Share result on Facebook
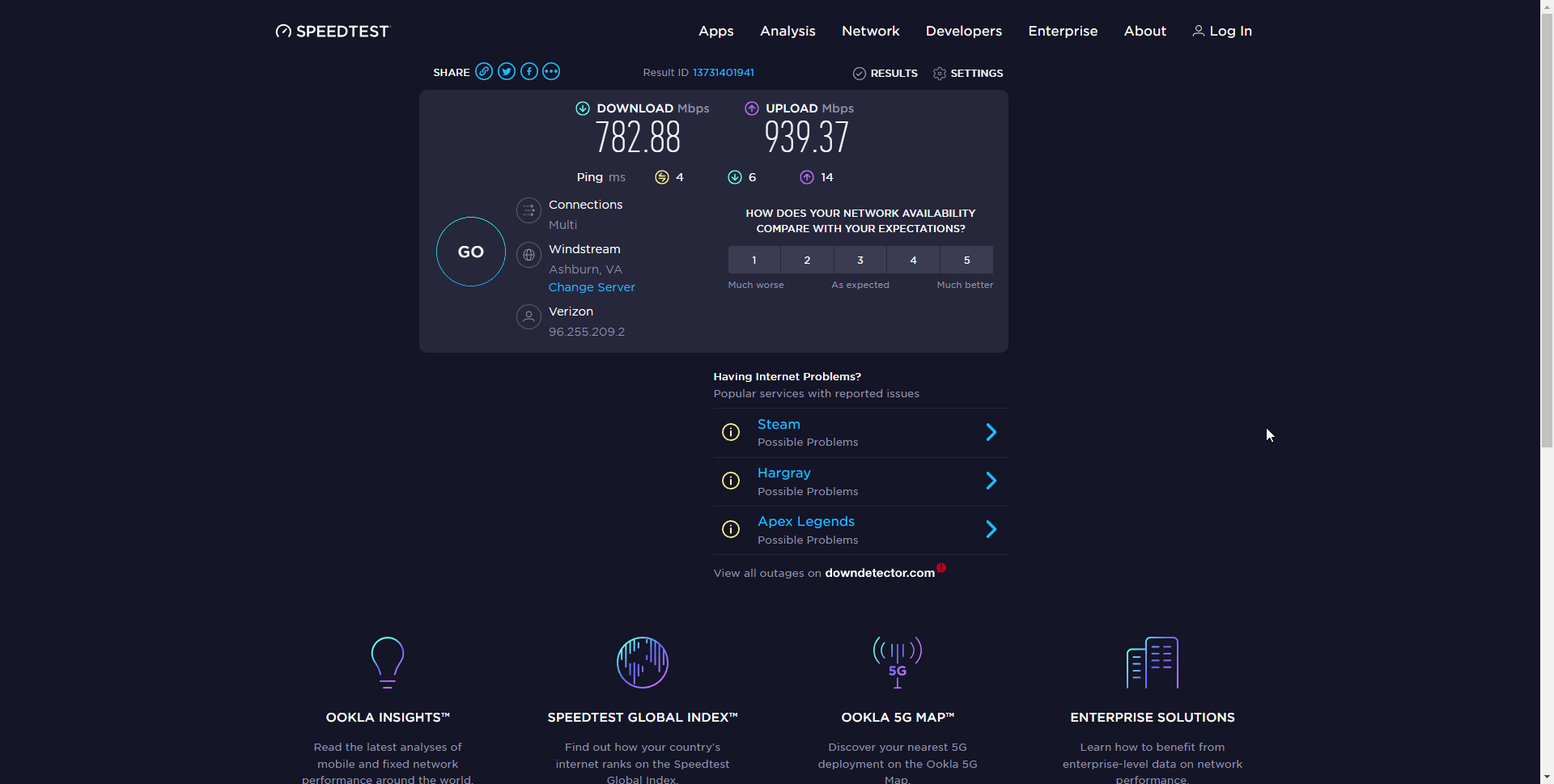Image resolution: width=1554 pixels, height=784 pixels. click(529, 71)
